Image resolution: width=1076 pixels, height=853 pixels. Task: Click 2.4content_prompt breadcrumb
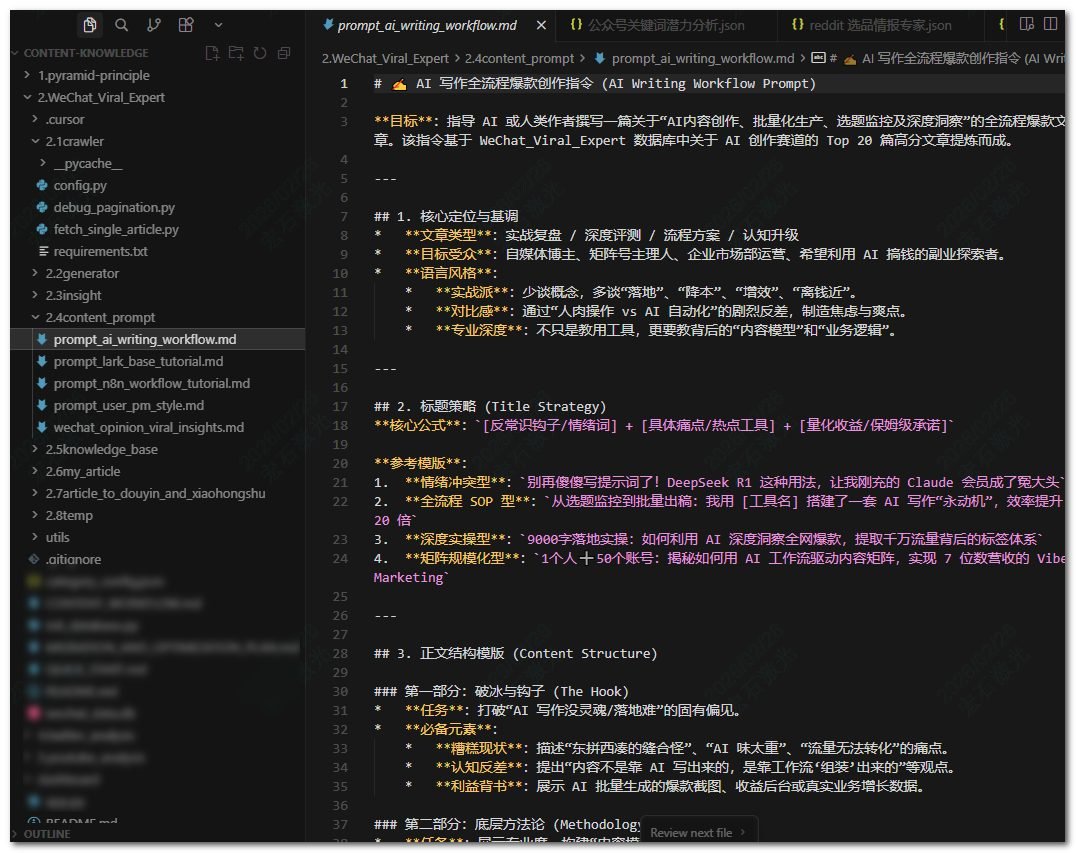(519, 58)
